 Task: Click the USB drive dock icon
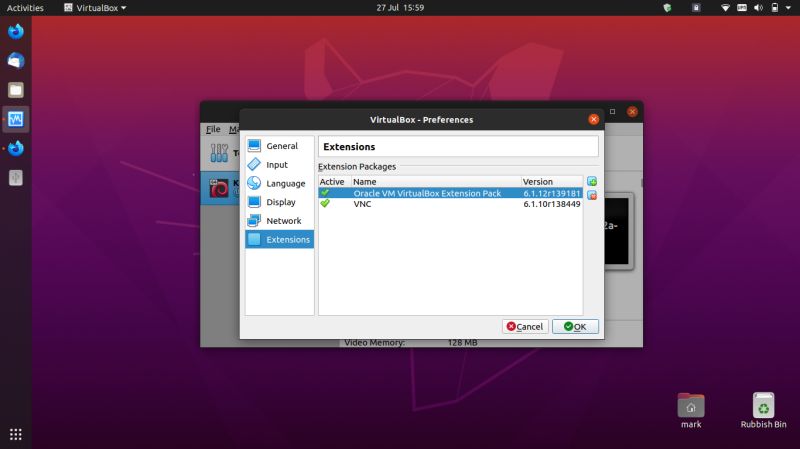point(16,178)
